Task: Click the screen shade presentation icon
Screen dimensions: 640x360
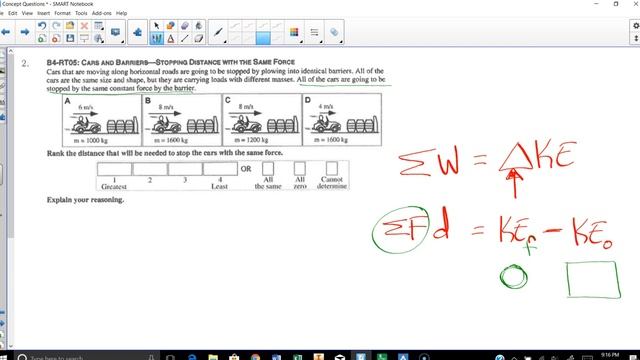Action: 84,38
